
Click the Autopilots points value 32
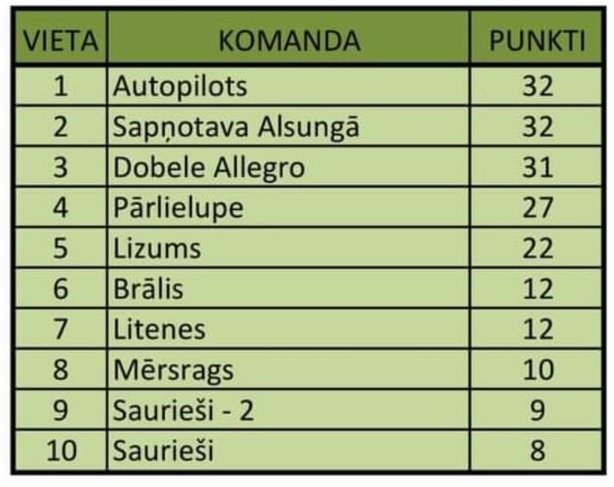coord(536,86)
